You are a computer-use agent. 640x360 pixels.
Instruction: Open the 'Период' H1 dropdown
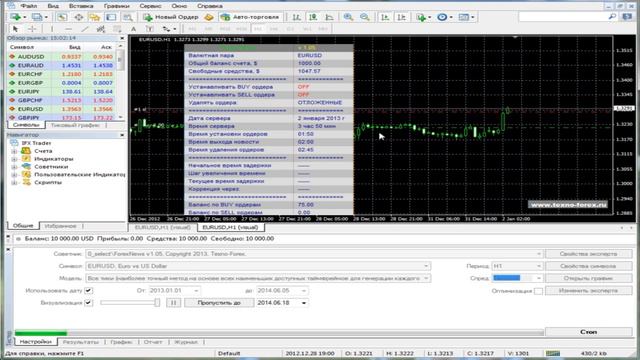(x=538, y=266)
